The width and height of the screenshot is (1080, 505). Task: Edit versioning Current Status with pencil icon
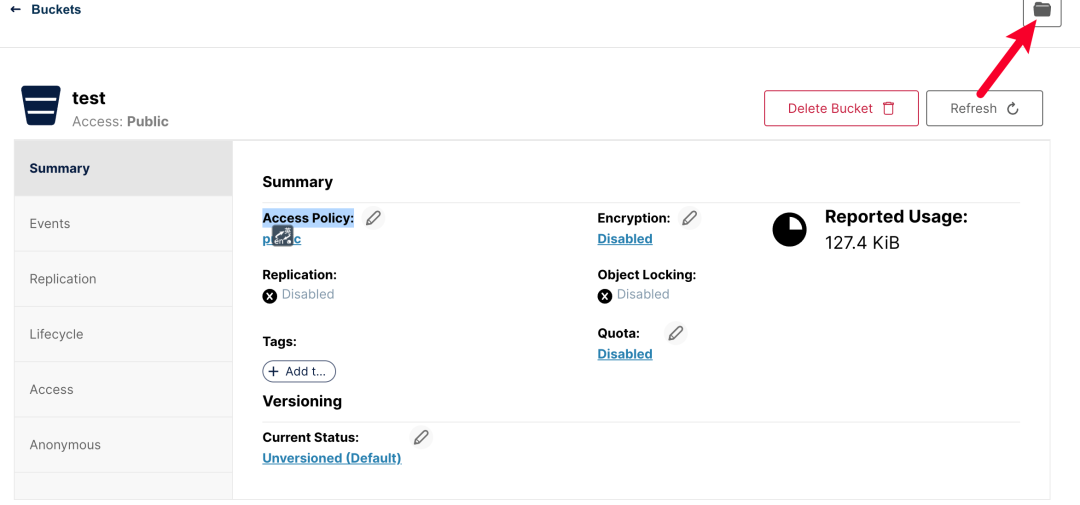point(421,437)
